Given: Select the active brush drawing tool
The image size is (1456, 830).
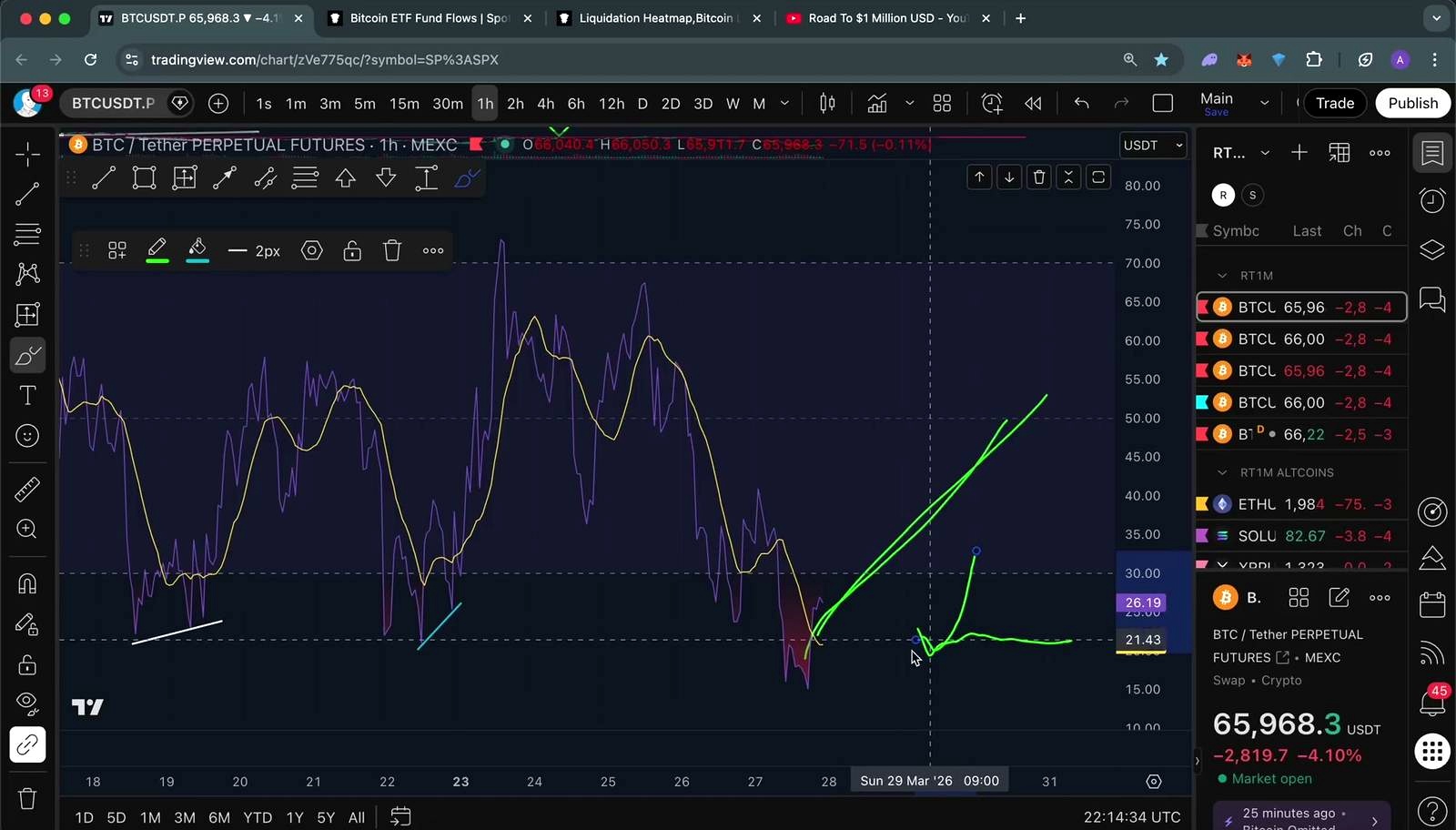Looking at the screenshot, I should (x=27, y=355).
